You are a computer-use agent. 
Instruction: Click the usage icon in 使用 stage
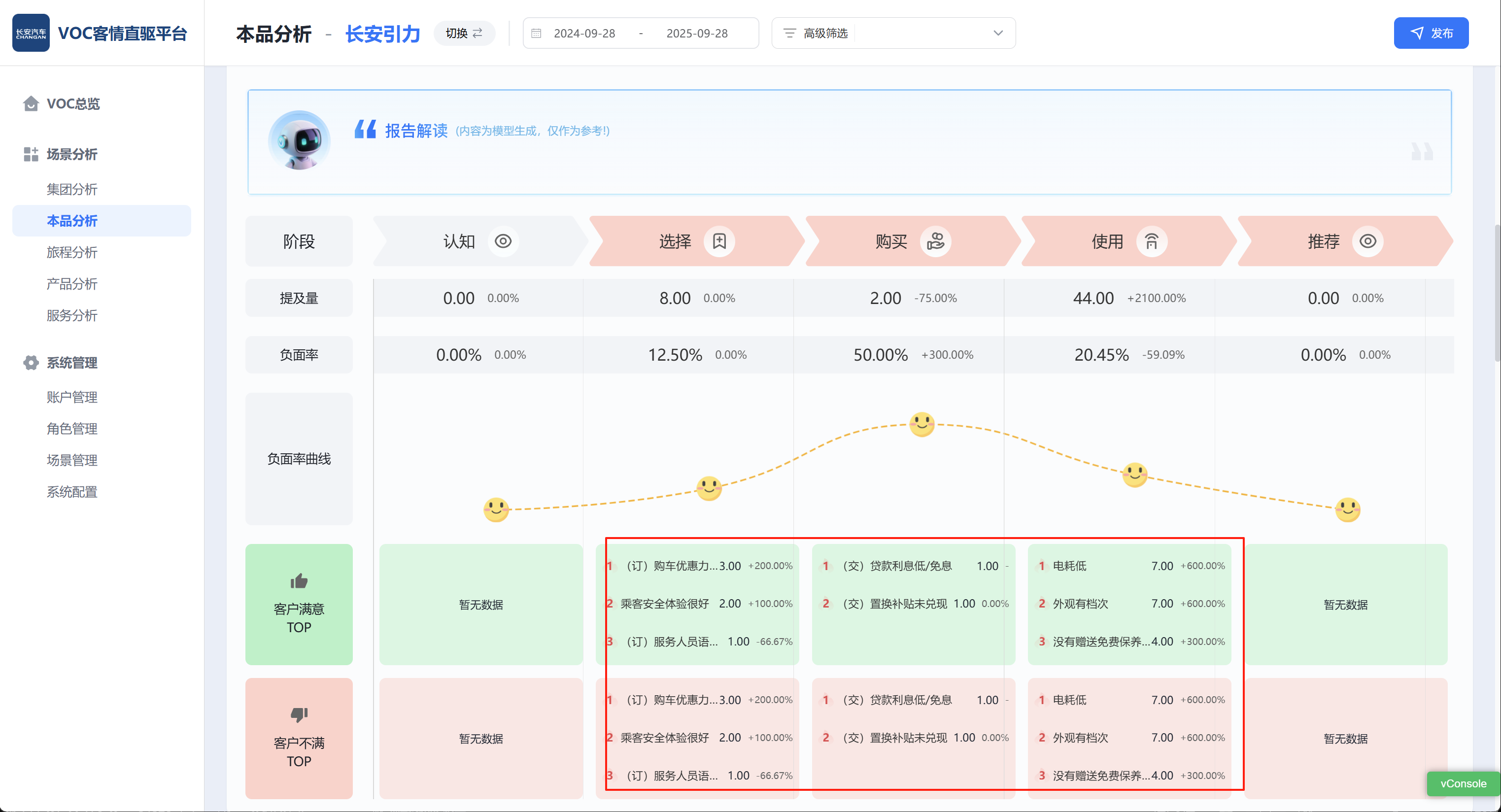coord(1152,241)
